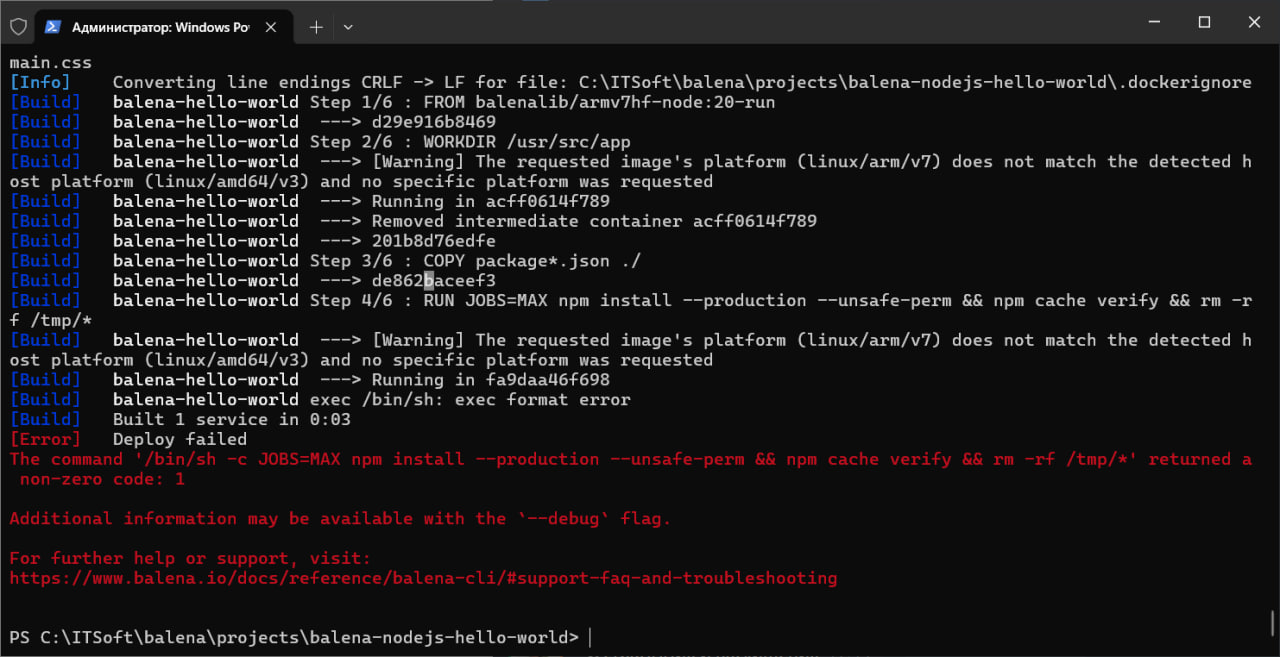Viewport: 1280px width, 657px height.
Task: Click the administrator shield icon
Action: click(18, 27)
